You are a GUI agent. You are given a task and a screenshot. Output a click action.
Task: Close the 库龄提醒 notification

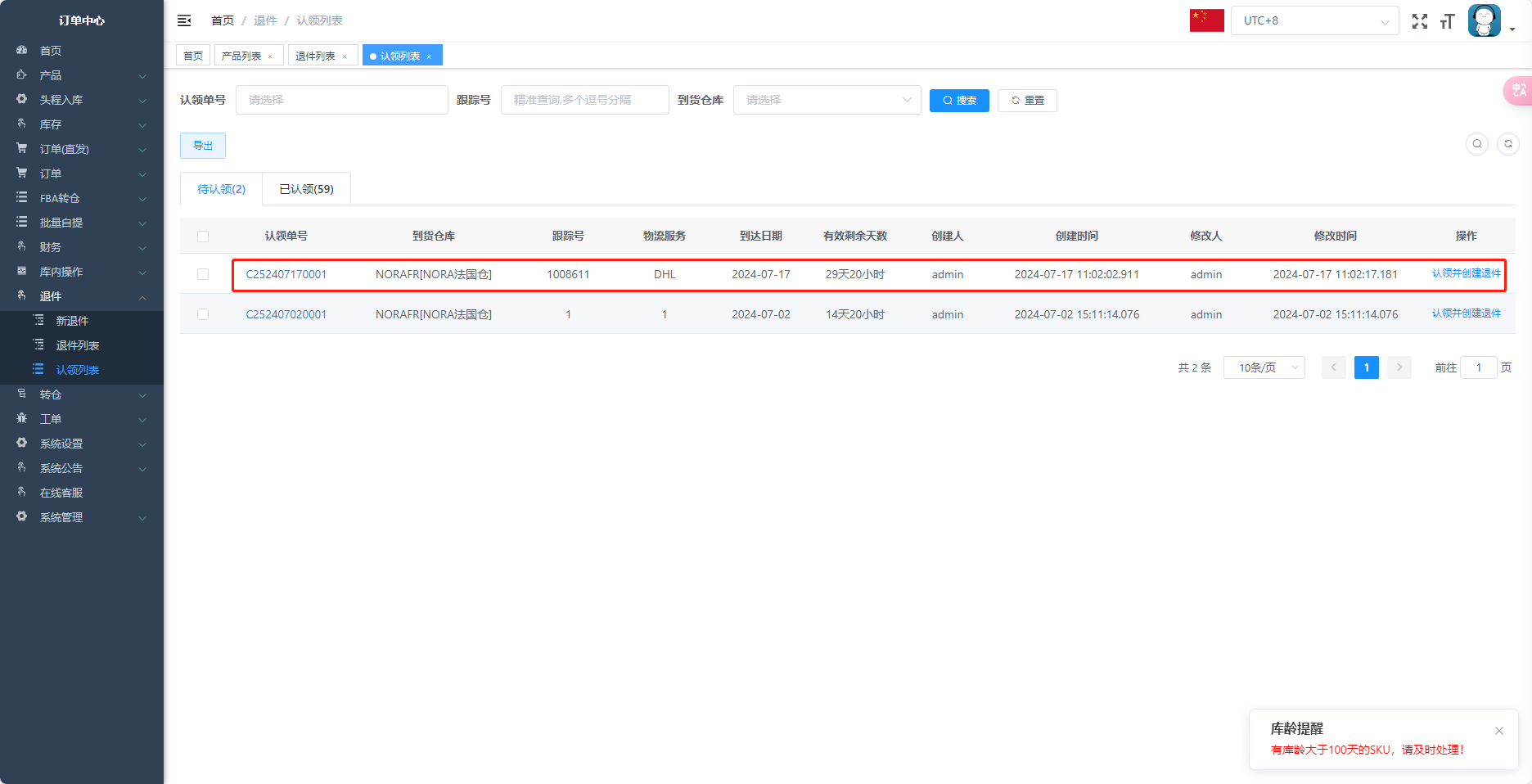click(1499, 731)
